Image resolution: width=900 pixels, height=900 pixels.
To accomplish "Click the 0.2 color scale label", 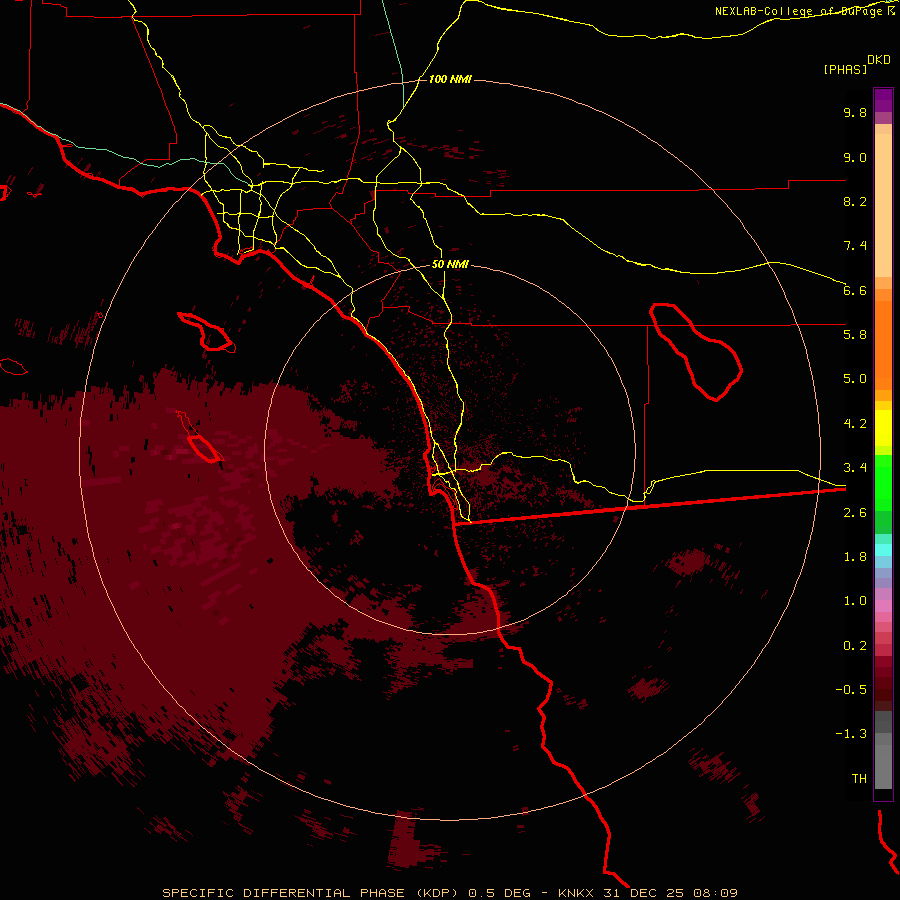I will [x=855, y=646].
